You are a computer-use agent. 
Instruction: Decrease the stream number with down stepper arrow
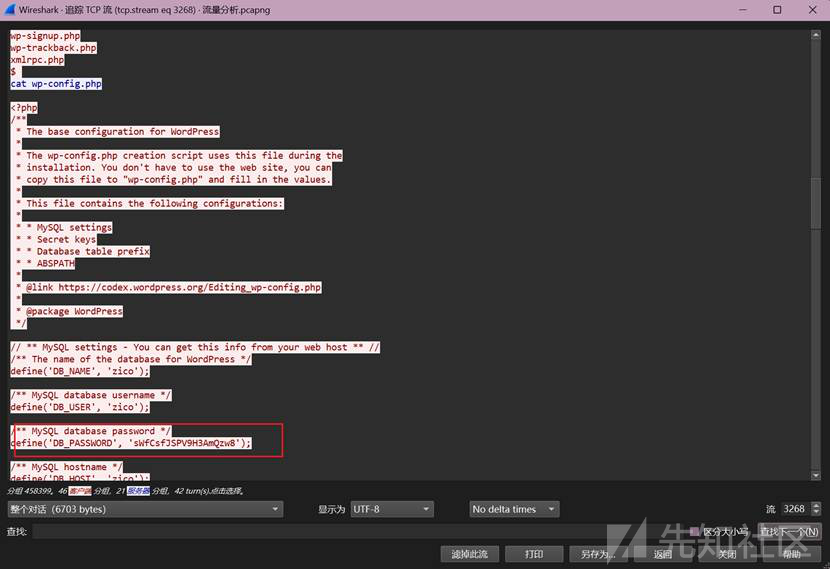tap(816, 512)
